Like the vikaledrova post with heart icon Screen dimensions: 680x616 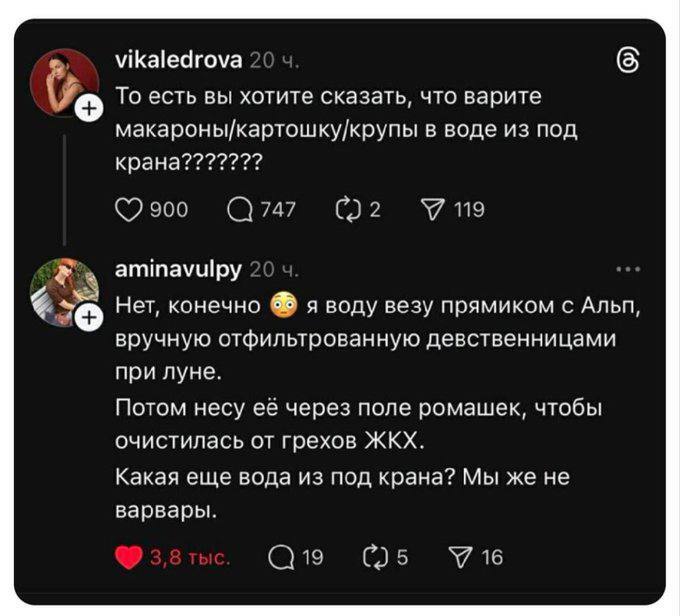(129, 209)
